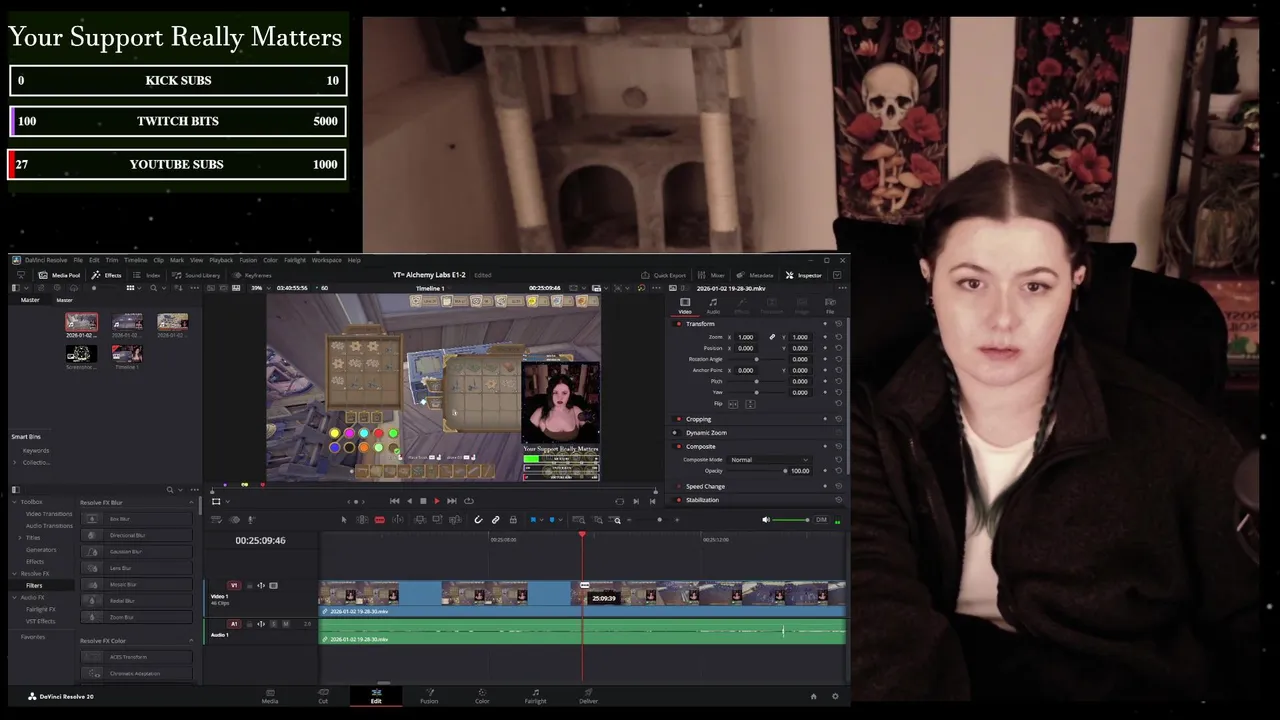This screenshot has width=1280, height=720.
Task: Open the Composite Mode dropdown
Action: click(770, 459)
